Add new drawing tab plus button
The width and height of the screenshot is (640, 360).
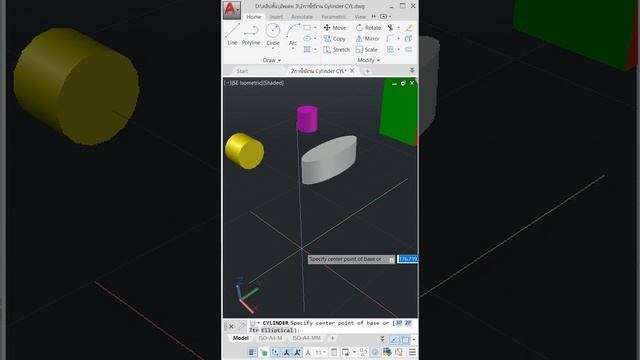point(367,71)
